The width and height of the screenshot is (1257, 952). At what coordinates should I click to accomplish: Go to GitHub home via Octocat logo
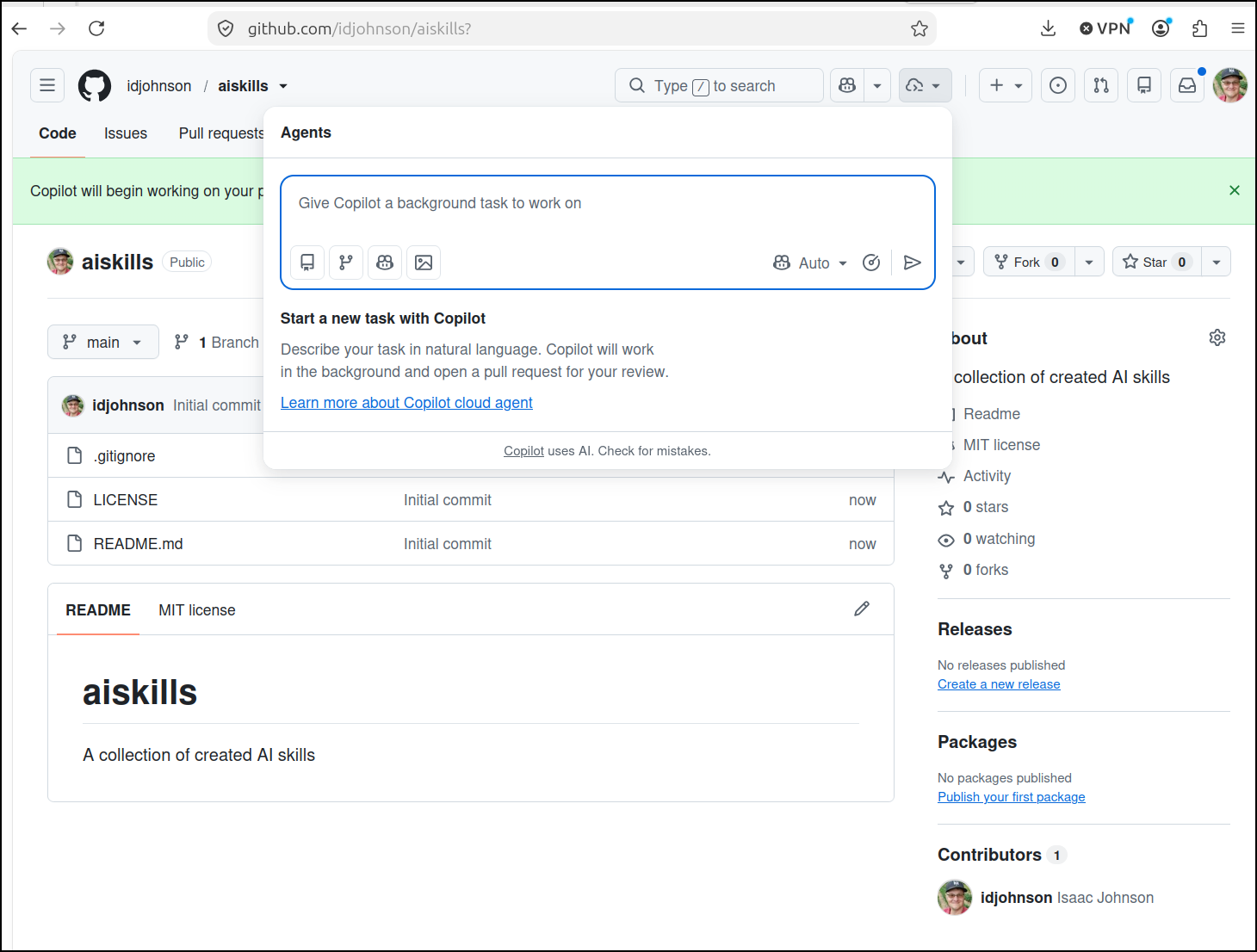click(95, 85)
